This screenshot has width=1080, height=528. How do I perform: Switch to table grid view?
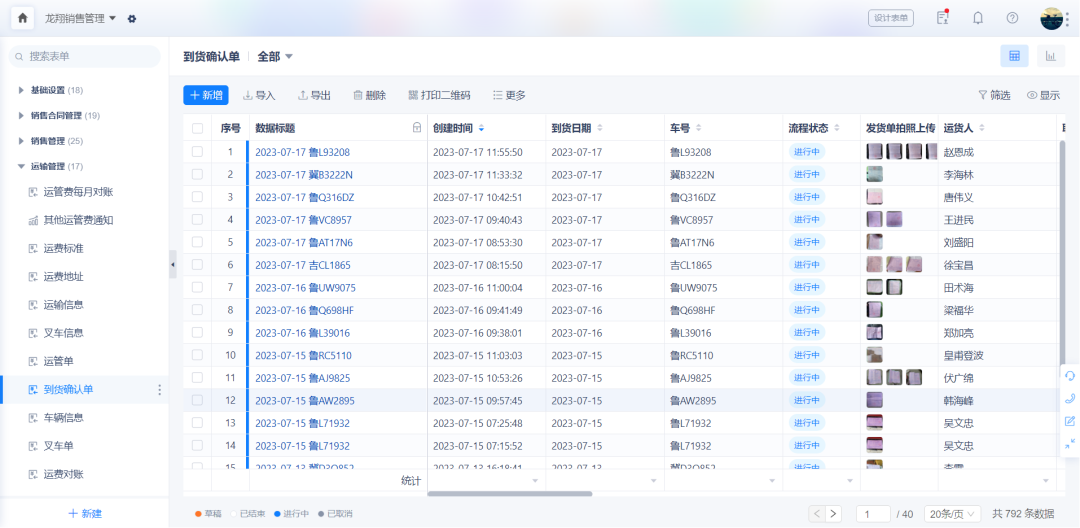(x=1014, y=56)
